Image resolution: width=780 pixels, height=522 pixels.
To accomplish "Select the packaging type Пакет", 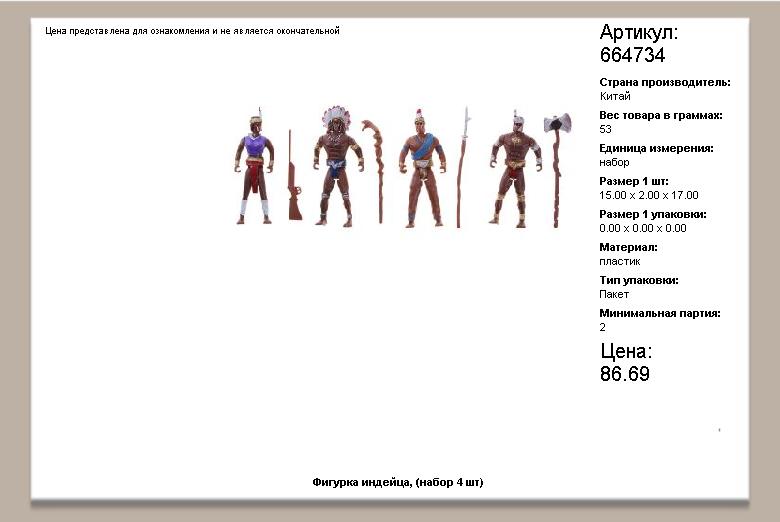I will point(614,294).
